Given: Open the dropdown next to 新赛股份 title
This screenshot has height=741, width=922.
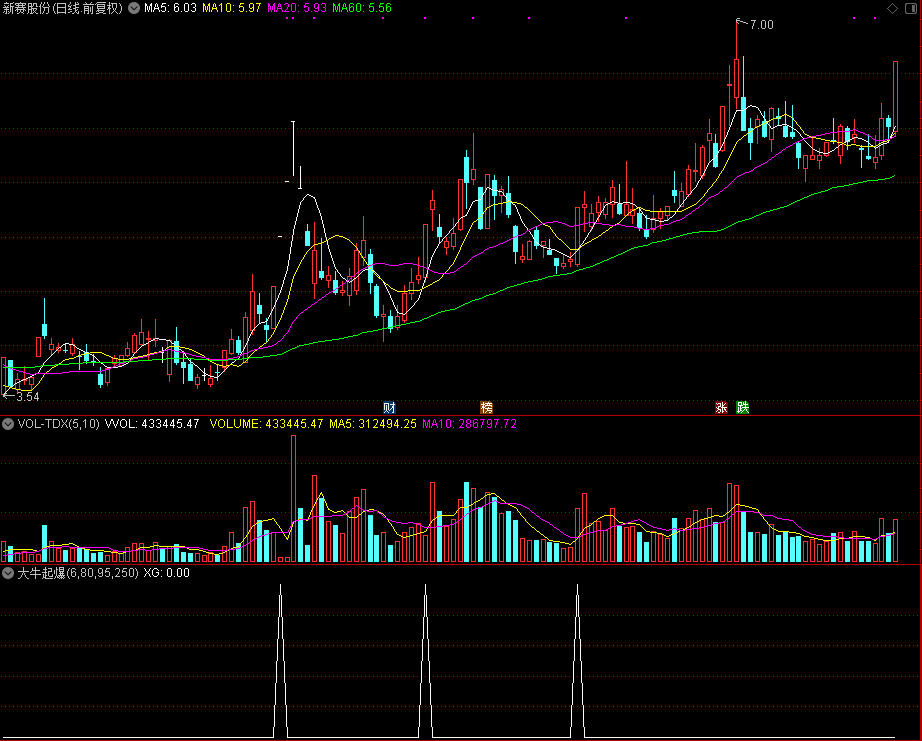Looking at the screenshot, I should [x=134, y=8].
